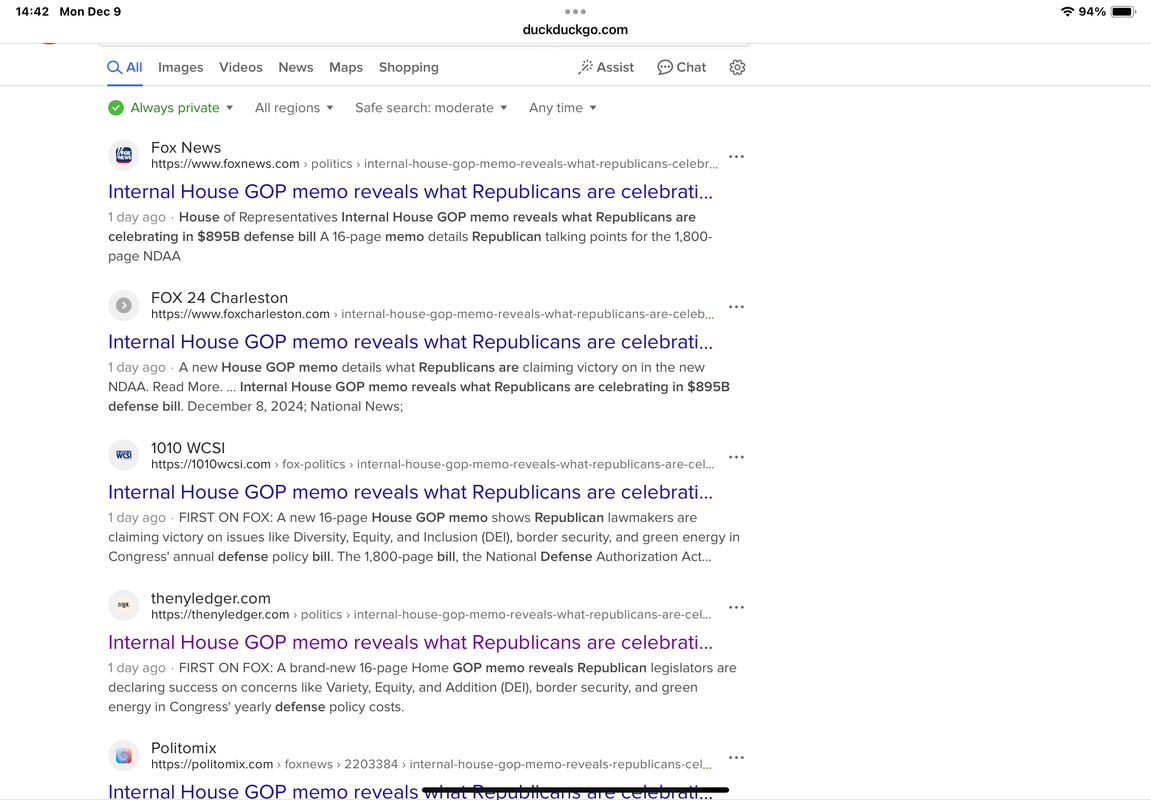This screenshot has width=1151, height=800.
Task: Click the Fox News favicon
Action: pos(124,155)
